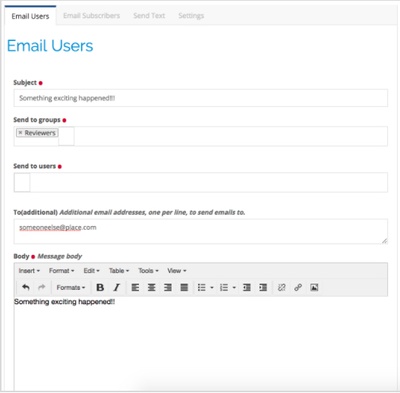Click the additional email addresses textarea
The width and height of the screenshot is (400, 393).
point(201,231)
